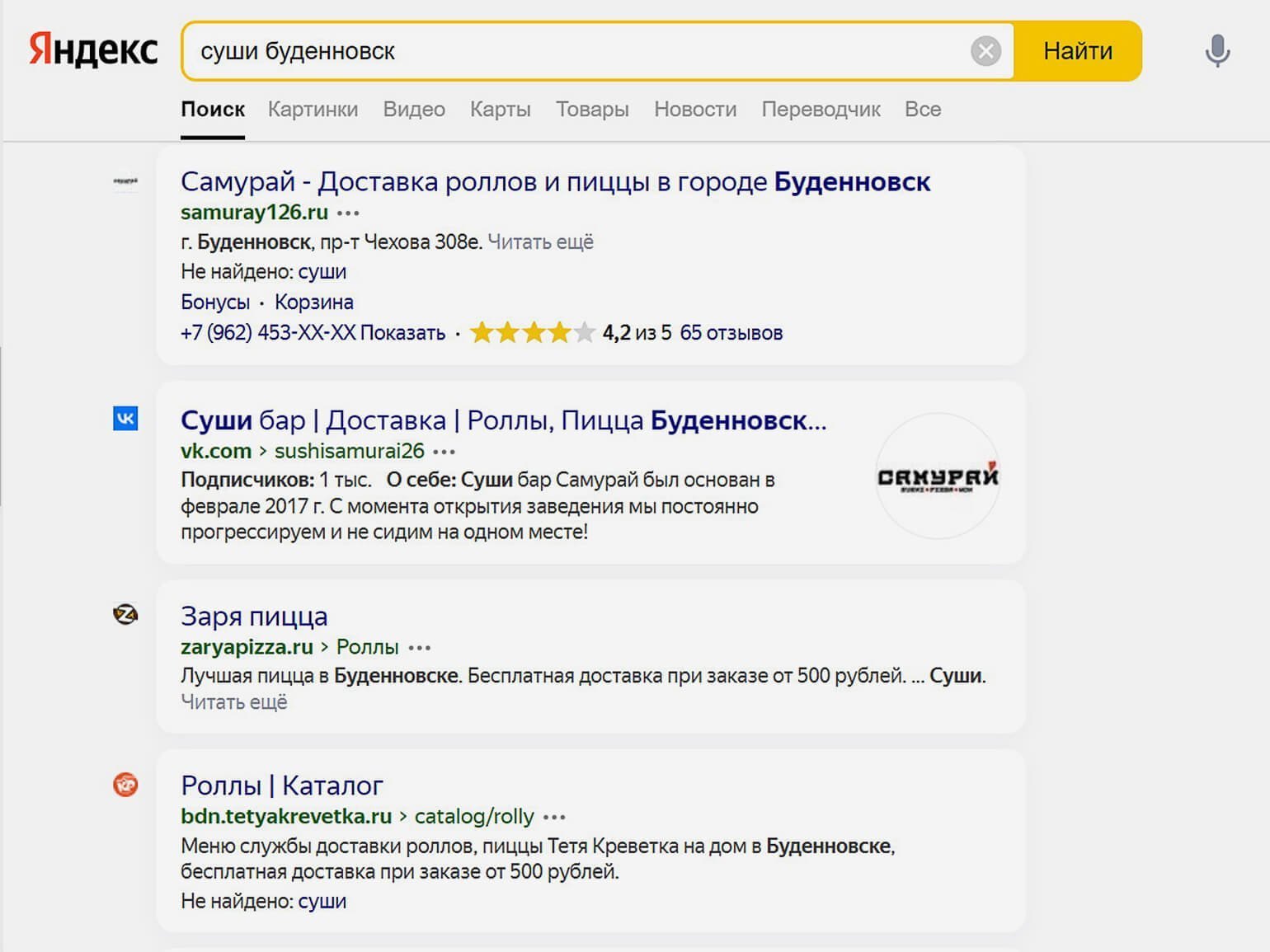Activate voice search microphone icon
Screen dimensions: 1270x952
pos(1216,51)
